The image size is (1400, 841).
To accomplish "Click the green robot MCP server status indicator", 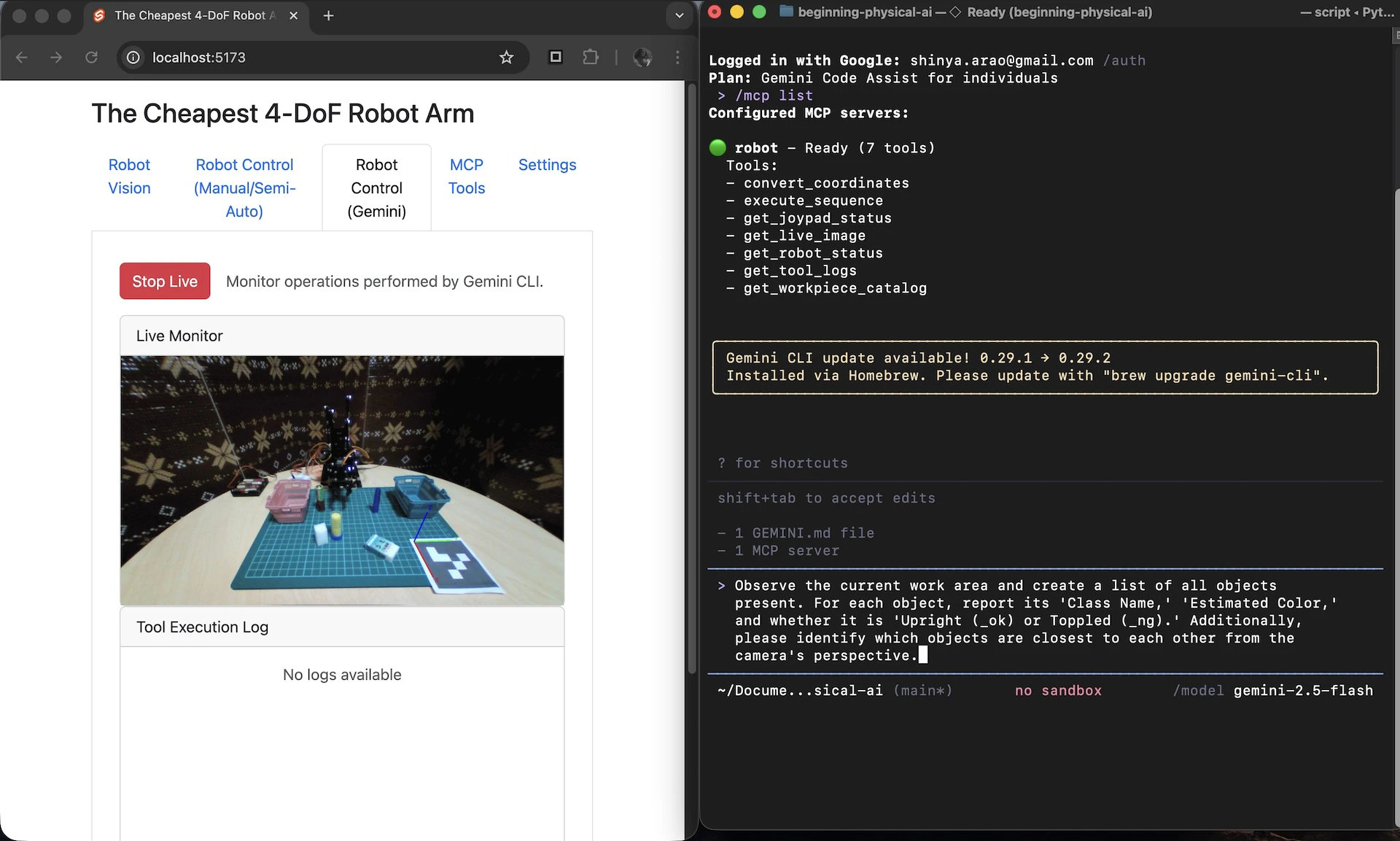I will pos(717,147).
